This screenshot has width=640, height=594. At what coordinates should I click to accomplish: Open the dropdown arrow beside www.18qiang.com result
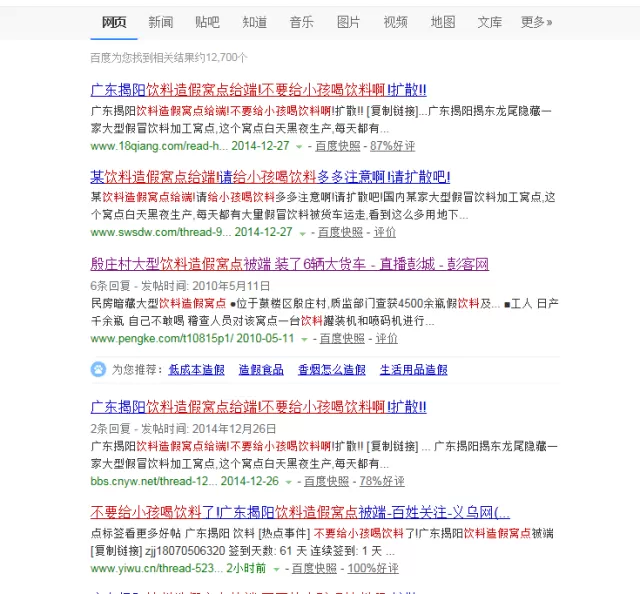[299, 147]
